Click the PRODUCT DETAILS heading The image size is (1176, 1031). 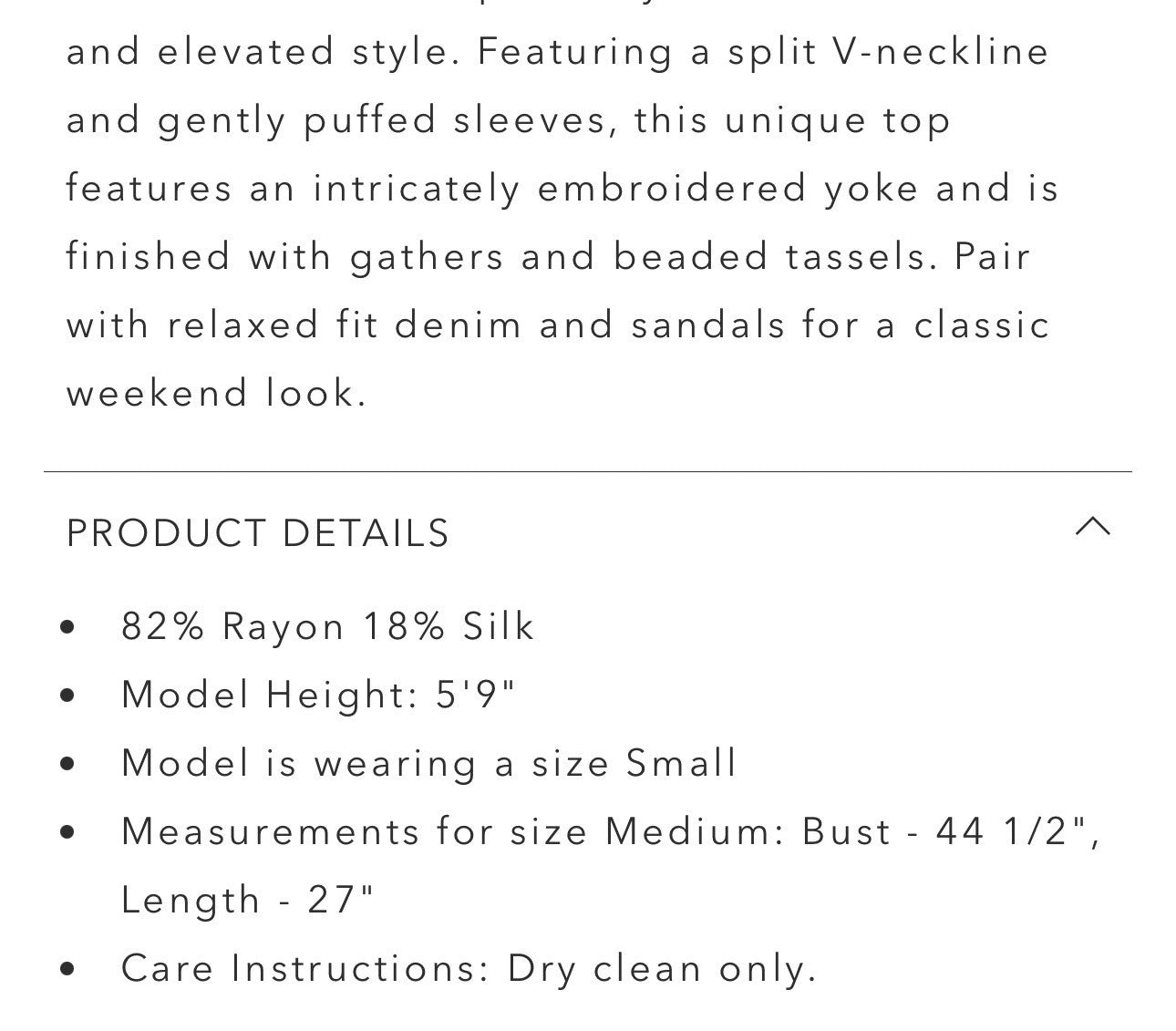pyautogui.click(x=257, y=533)
